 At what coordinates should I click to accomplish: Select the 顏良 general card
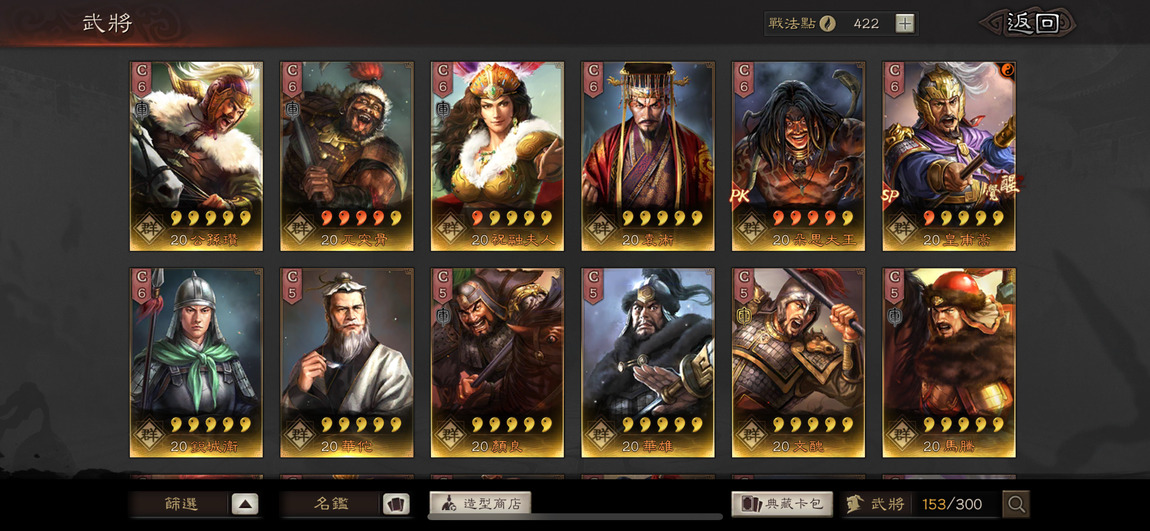coord(497,363)
